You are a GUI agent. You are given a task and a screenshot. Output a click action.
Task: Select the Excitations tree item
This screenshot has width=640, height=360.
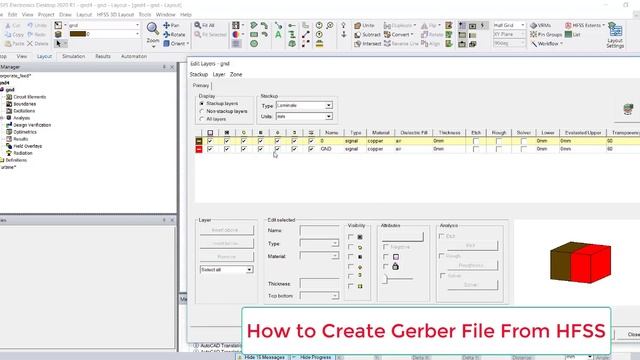(24, 111)
